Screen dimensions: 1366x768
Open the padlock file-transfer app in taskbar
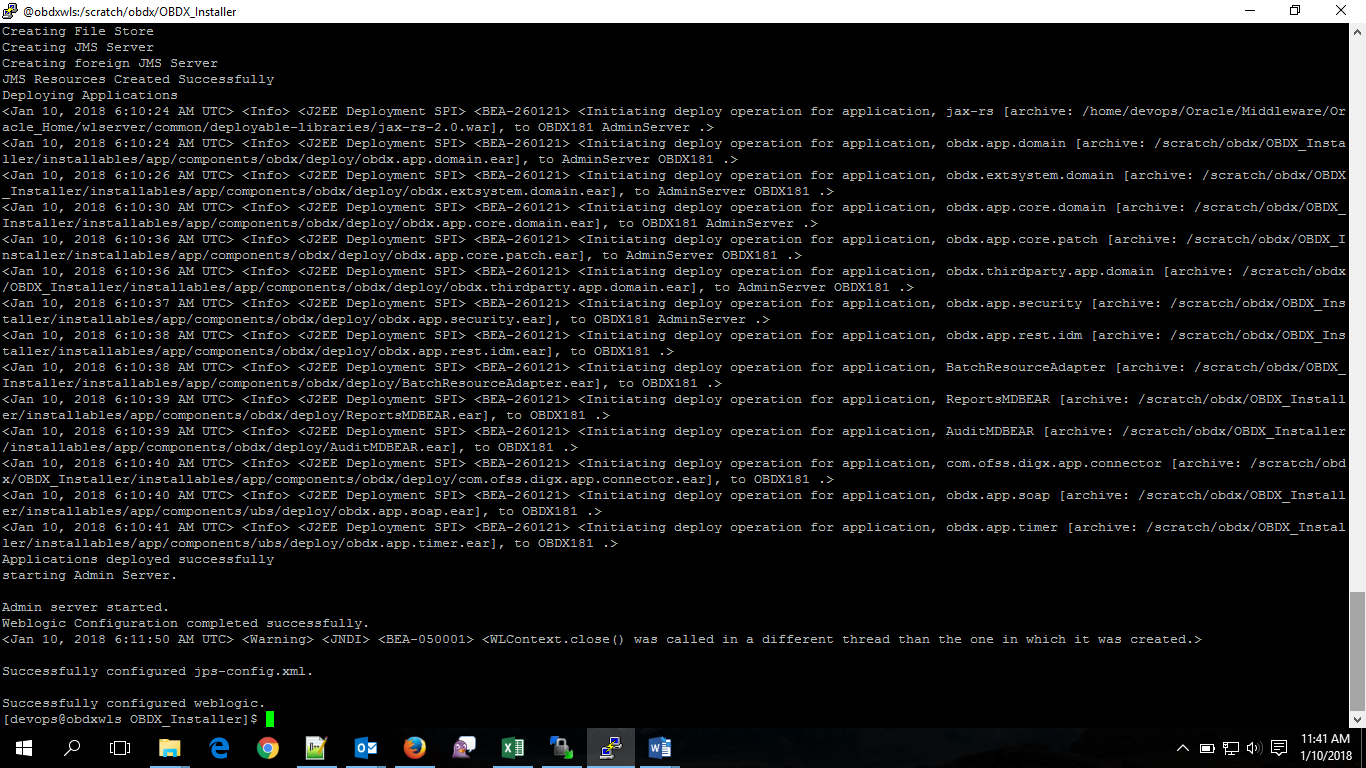click(x=561, y=747)
